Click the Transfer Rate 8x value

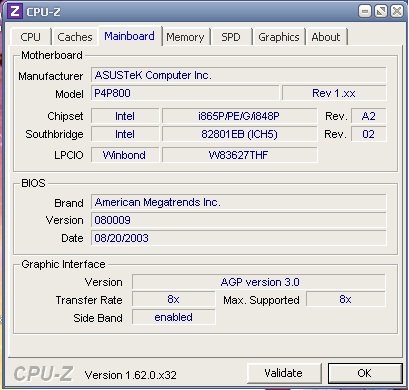tap(173, 299)
